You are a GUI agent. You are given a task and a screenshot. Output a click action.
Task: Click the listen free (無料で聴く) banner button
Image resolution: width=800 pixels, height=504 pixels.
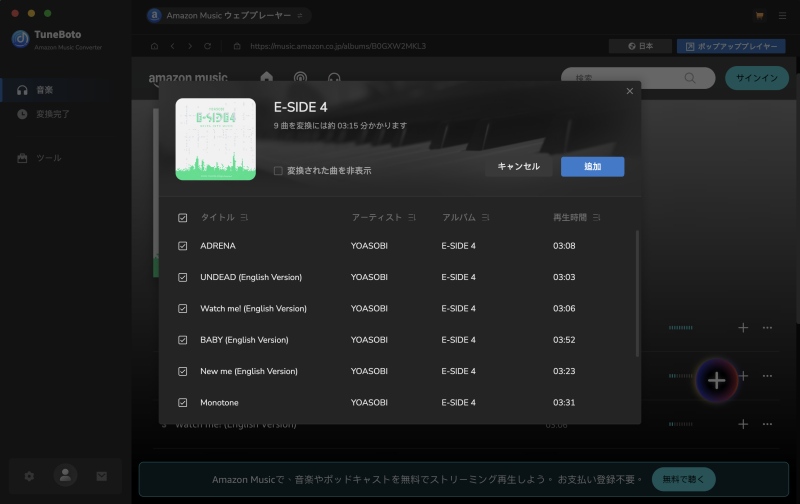click(x=684, y=479)
